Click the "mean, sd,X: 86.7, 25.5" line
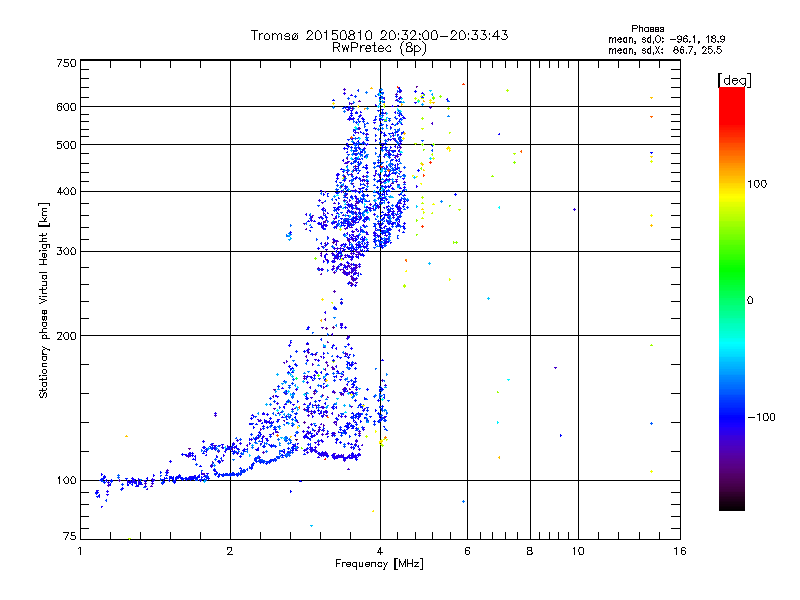 tap(665, 50)
